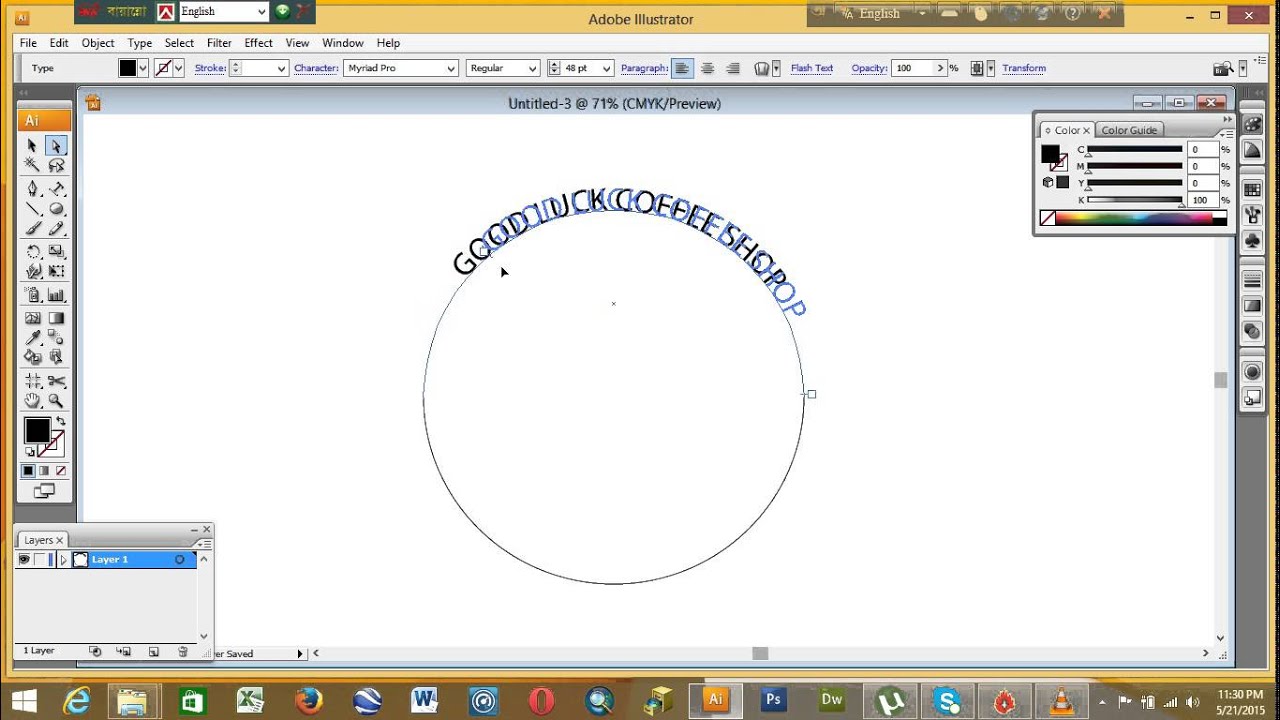Image resolution: width=1280 pixels, height=720 pixels.
Task: Toggle visibility eye of Layer 1
Action: [x=24, y=559]
